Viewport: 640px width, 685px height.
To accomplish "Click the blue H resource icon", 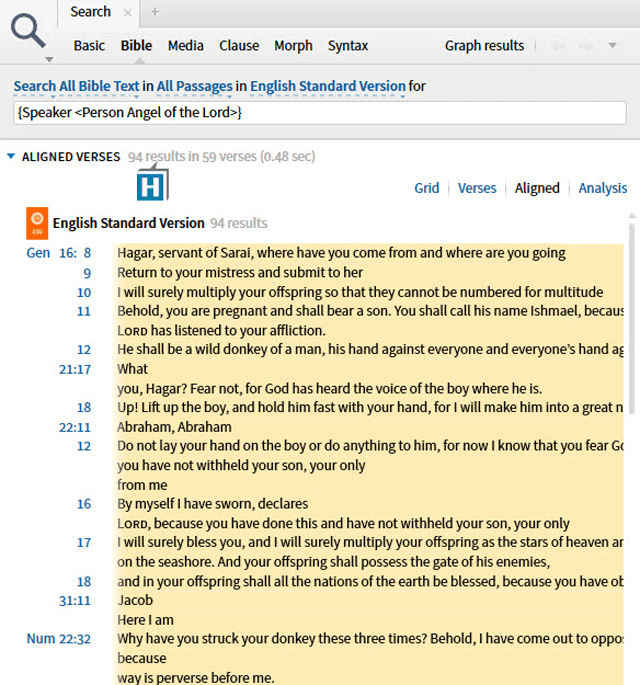I will click(x=152, y=186).
